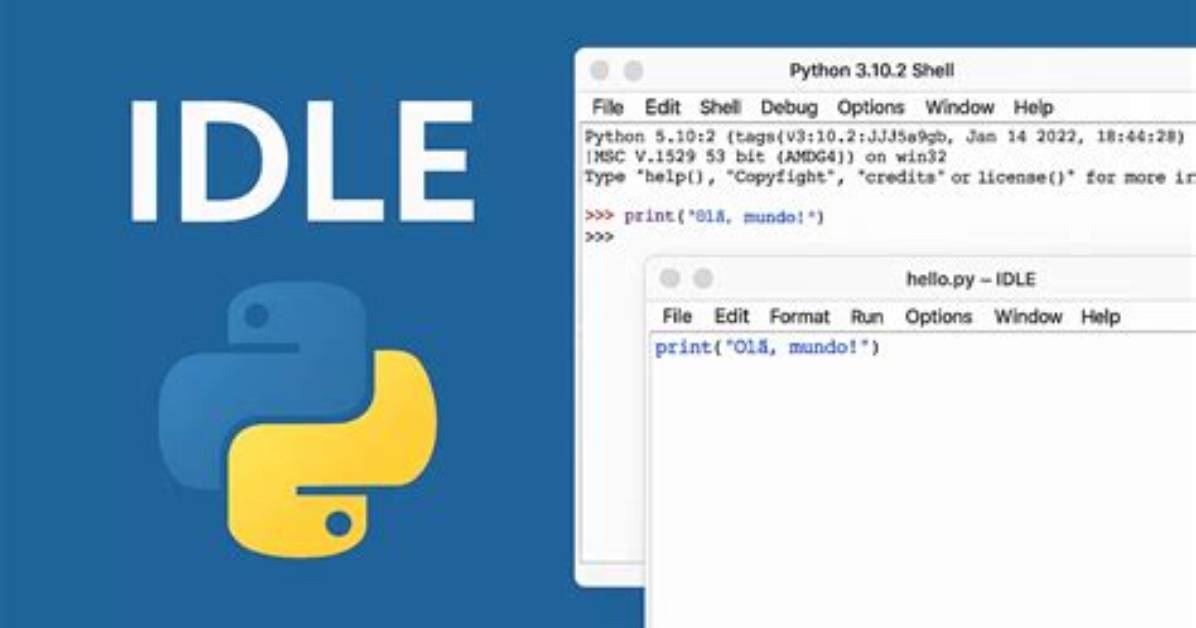
Task: Click first window control of hello.py window
Action: pyautogui.click(x=670, y=279)
